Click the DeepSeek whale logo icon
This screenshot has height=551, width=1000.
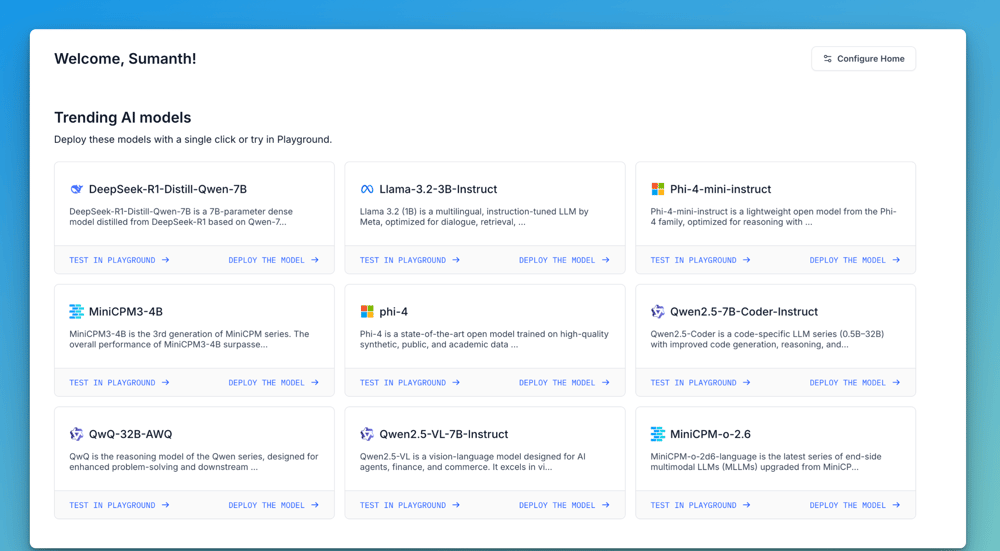(x=77, y=189)
